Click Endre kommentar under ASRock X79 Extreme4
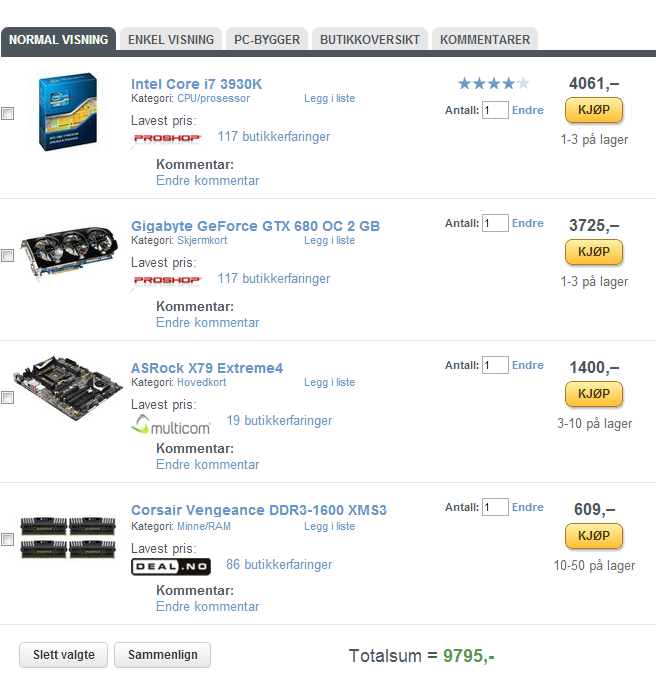656x699 pixels. (x=208, y=465)
